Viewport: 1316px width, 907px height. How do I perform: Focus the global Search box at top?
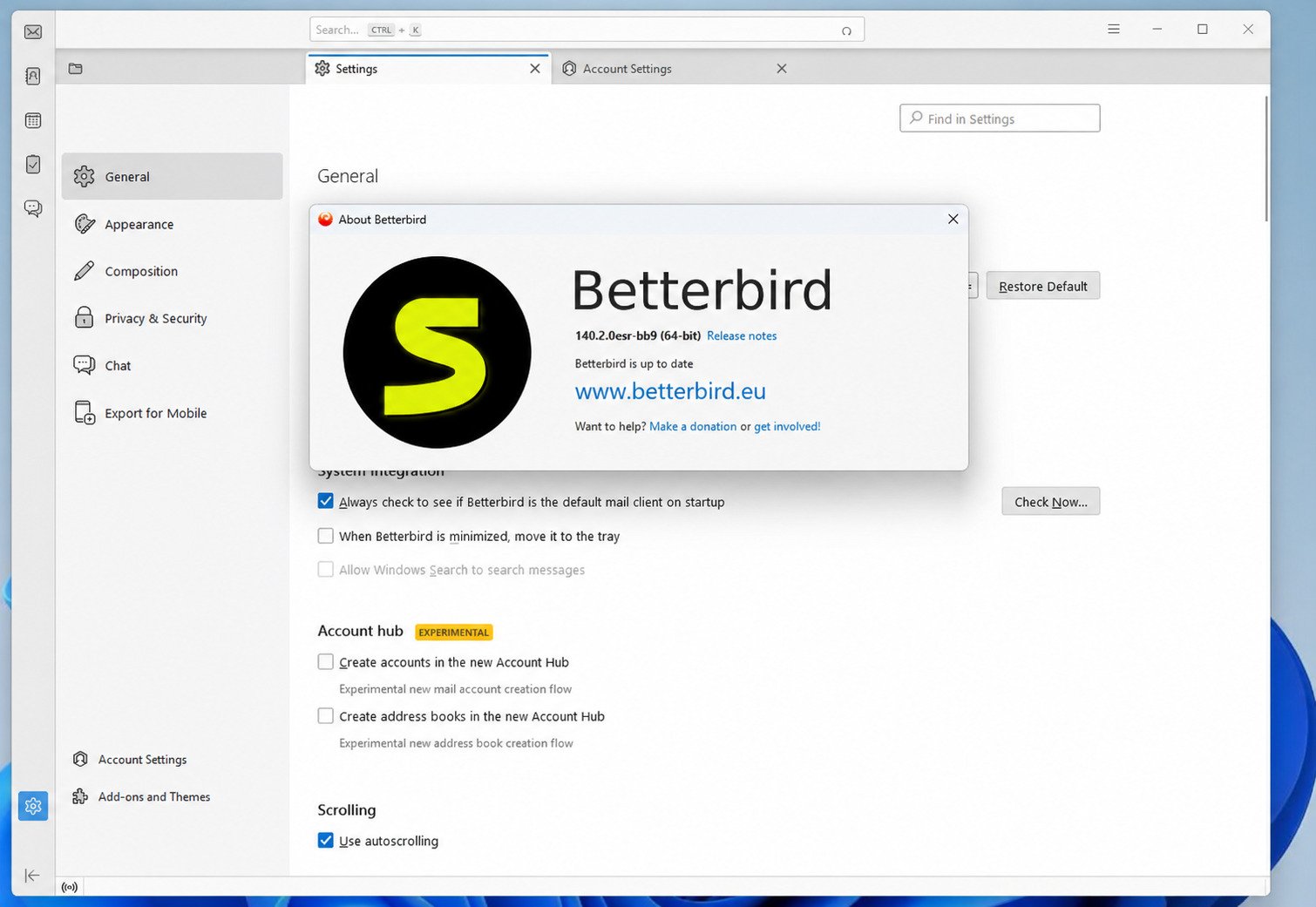point(587,30)
